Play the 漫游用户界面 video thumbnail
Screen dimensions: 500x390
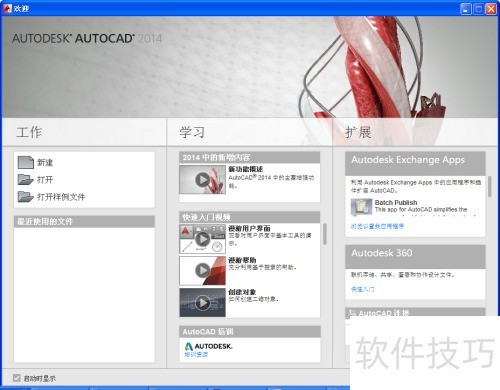pyautogui.click(x=202, y=239)
